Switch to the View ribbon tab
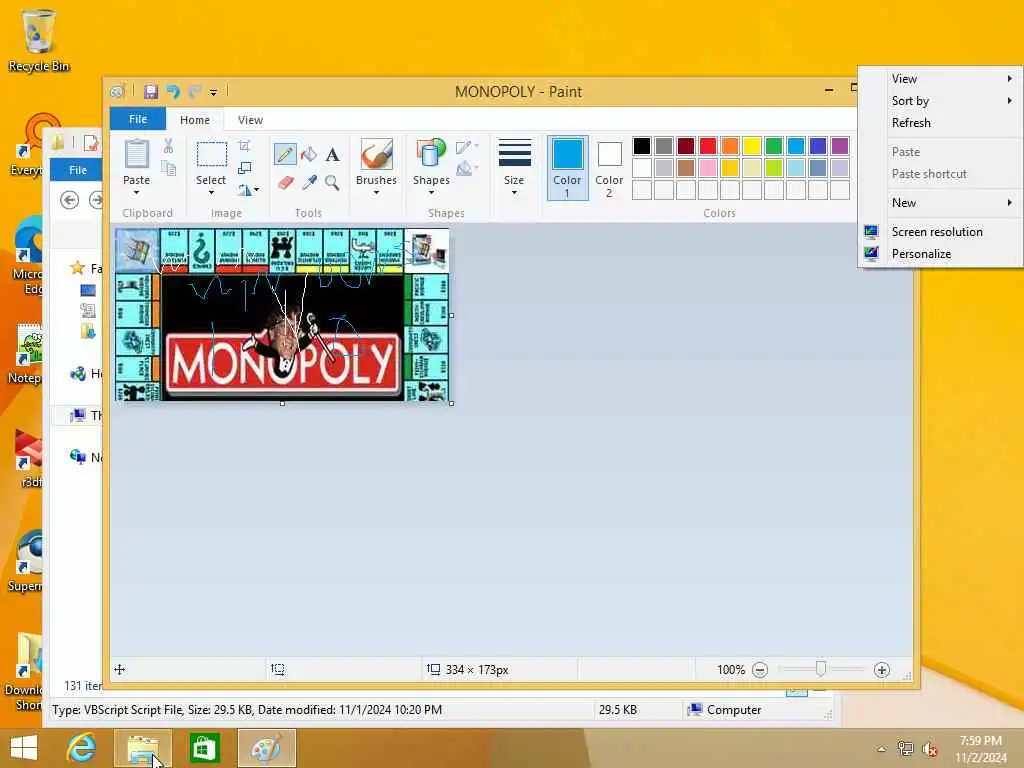This screenshot has width=1024, height=768. click(x=250, y=120)
